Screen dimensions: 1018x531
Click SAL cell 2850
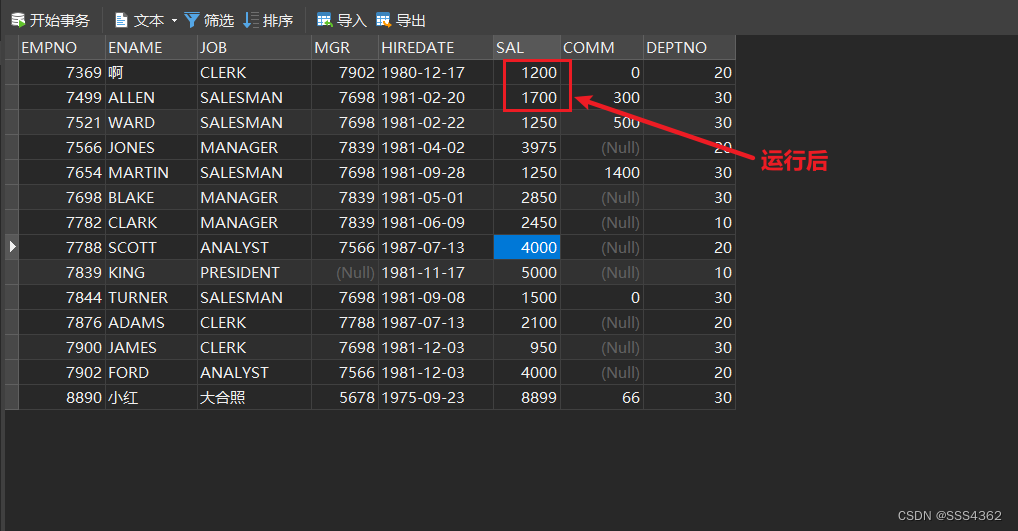click(x=527, y=197)
